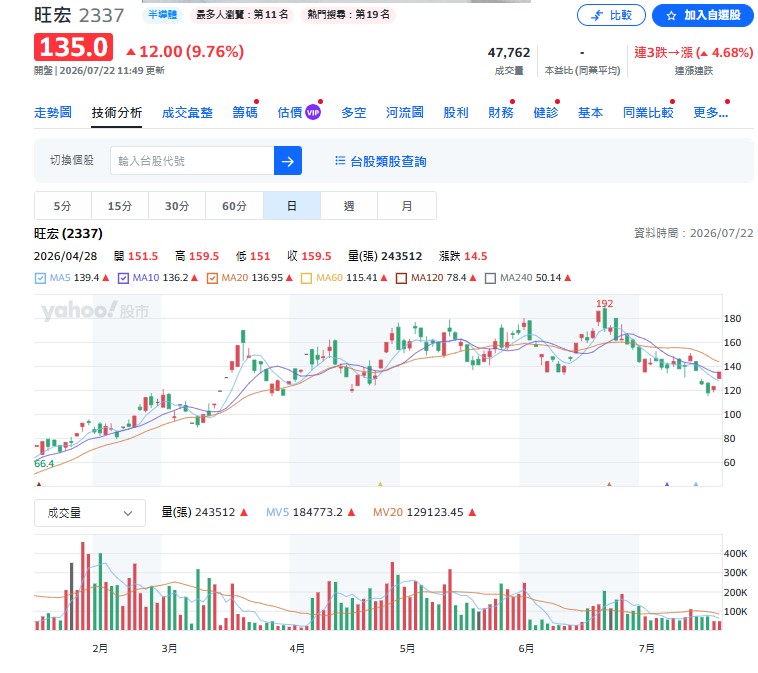Click the star icon on 加入自選股

click(x=671, y=16)
